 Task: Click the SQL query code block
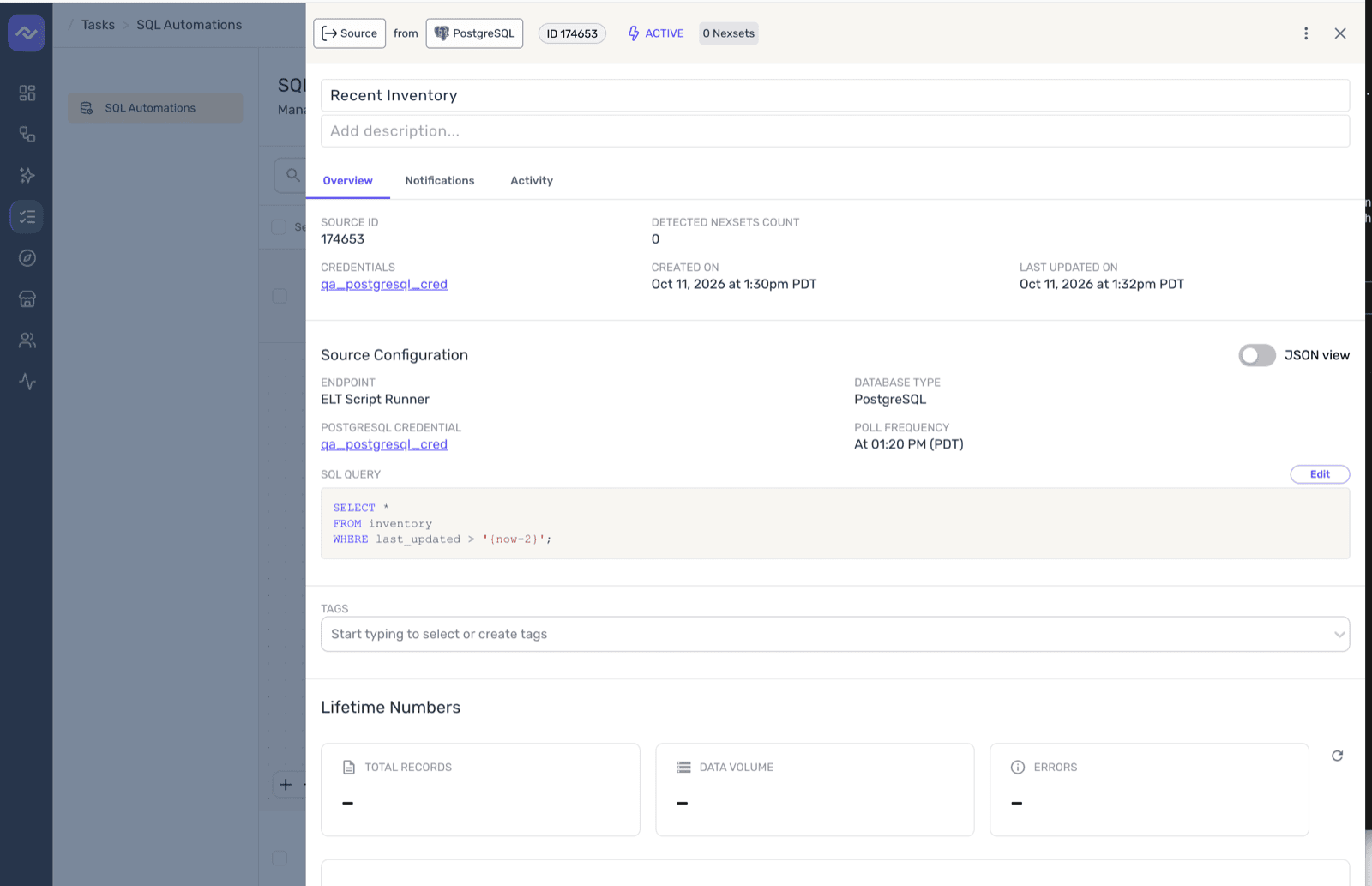[835, 524]
